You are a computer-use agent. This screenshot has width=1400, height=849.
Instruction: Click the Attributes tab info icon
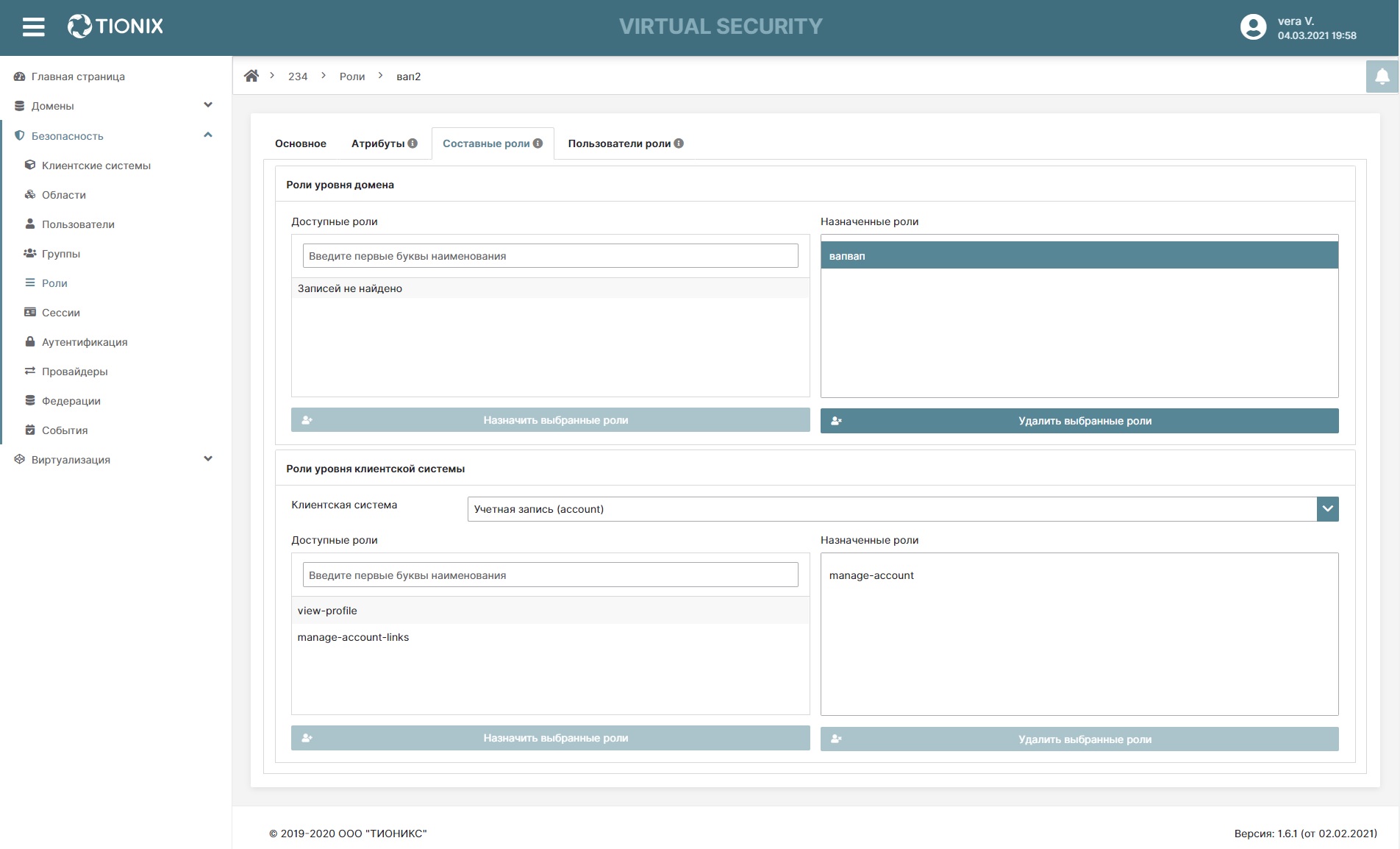tap(413, 143)
